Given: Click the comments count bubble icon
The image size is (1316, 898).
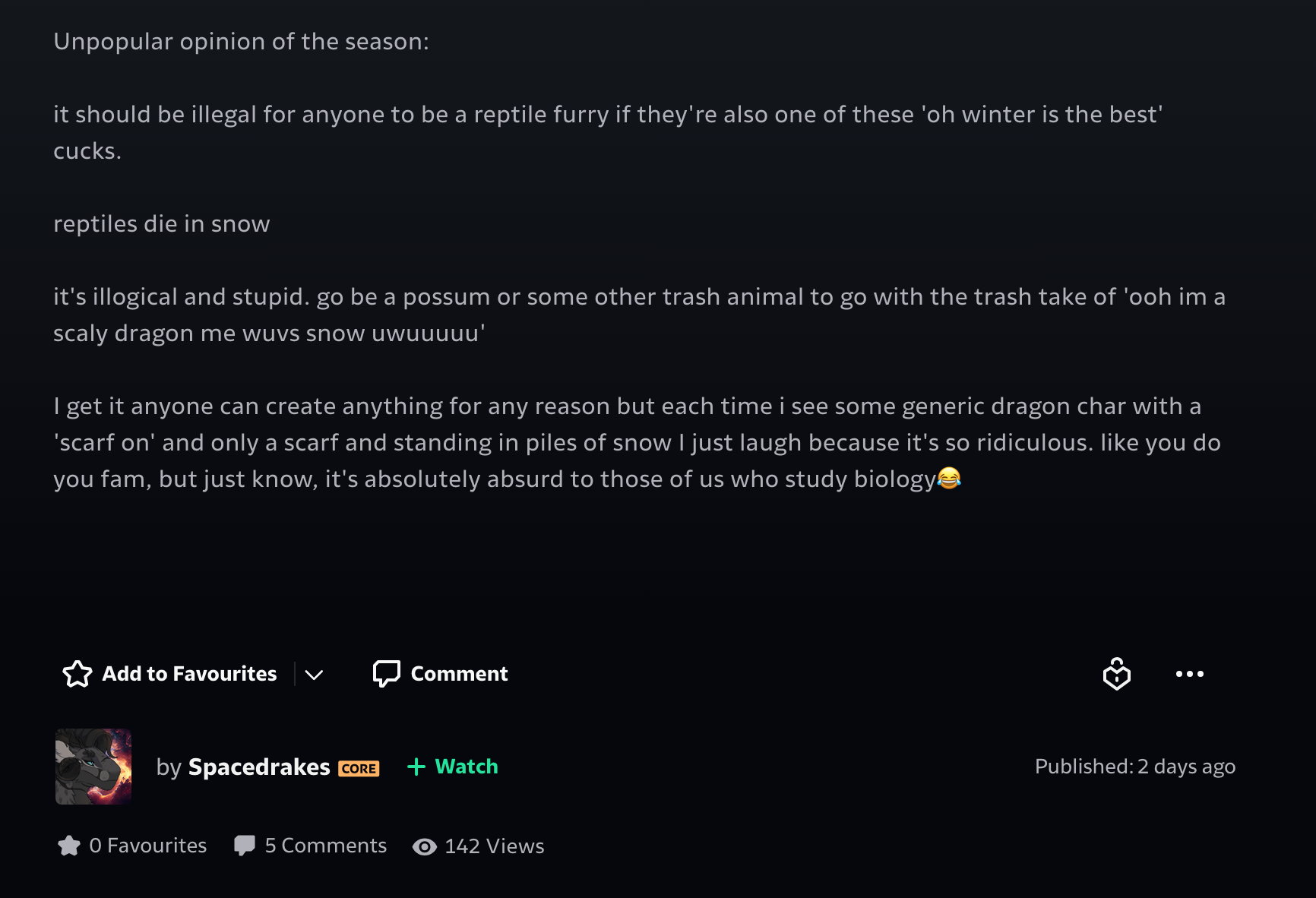Looking at the screenshot, I should 245,846.
